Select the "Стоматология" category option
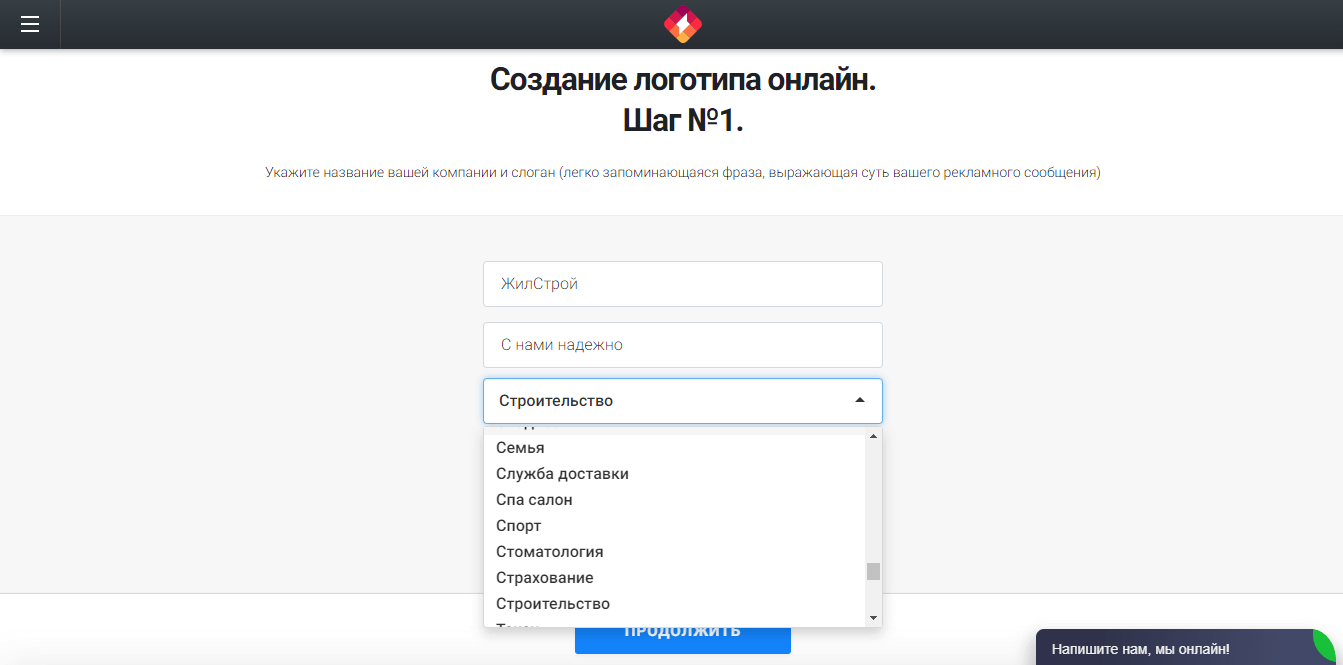This screenshot has width=1343, height=665. (550, 551)
